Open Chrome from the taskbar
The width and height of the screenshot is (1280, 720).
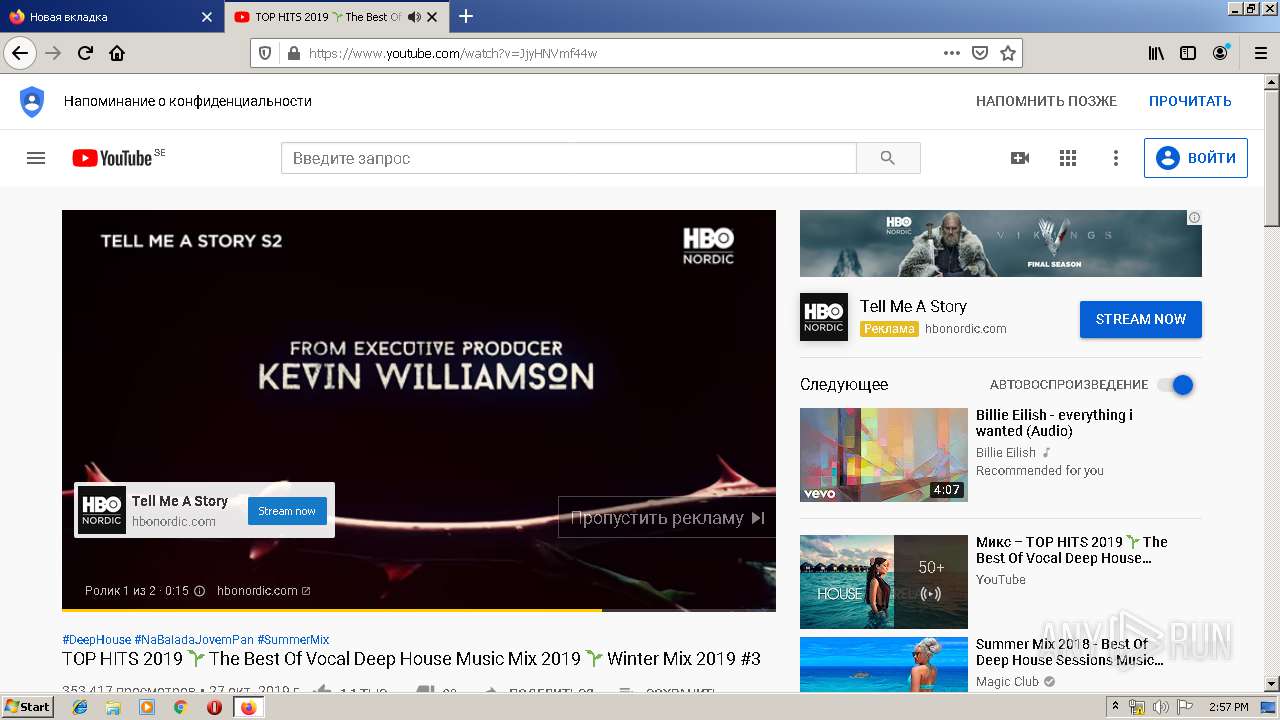[x=180, y=707]
